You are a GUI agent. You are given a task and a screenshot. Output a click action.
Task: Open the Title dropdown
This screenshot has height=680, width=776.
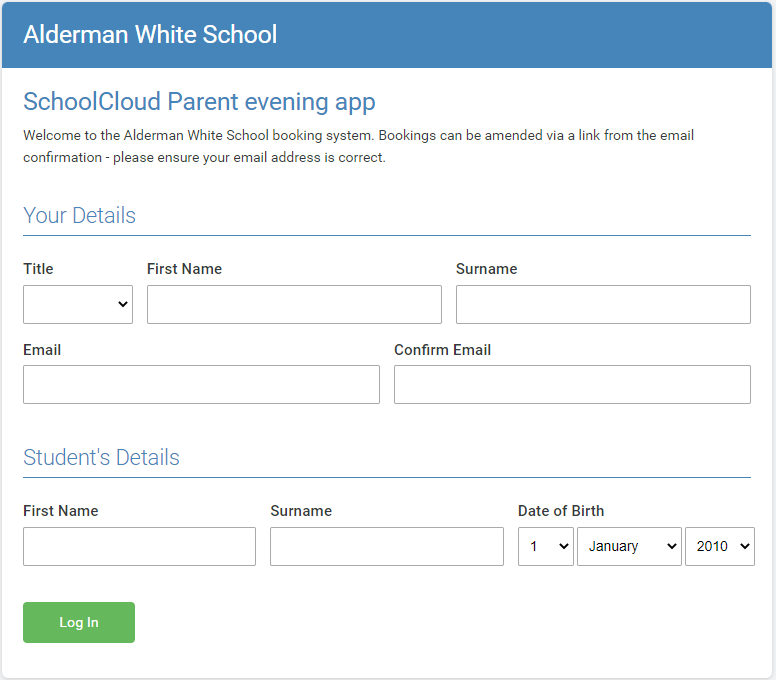pyautogui.click(x=78, y=304)
